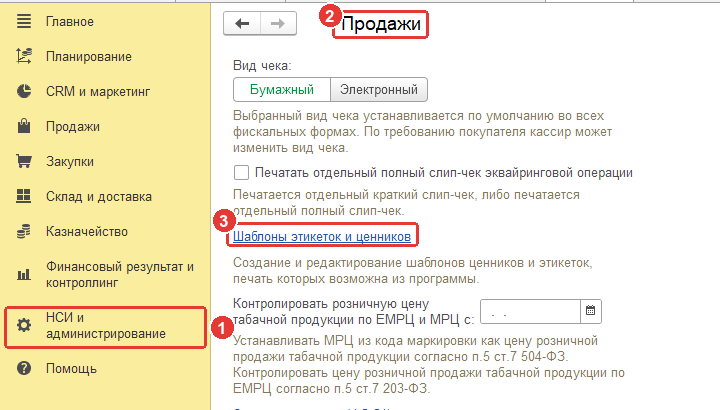
Task: Click the Вид чека label
Action: click(262, 66)
